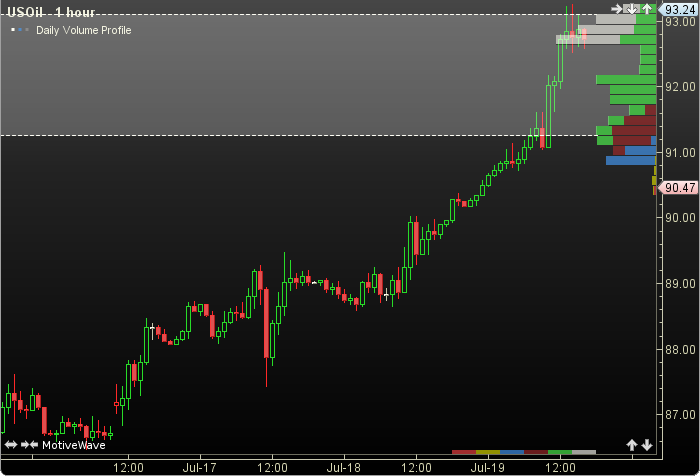Click the up arrow icon at bottom right
The height and width of the screenshot is (476, 700).
tap(632, 445)
